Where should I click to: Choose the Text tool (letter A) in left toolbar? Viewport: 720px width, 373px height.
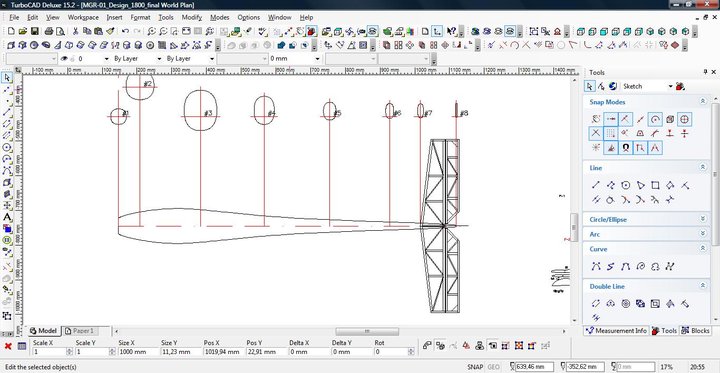pyautogui.click(x=7, y=216)
